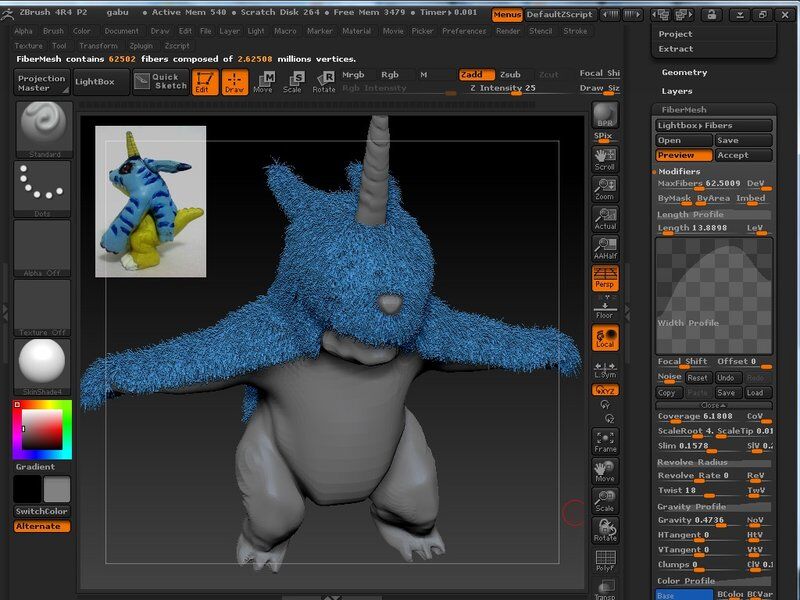
Task: Click Lightbox Fibers button
Action: pyautogui.click(x=714, y=126)
